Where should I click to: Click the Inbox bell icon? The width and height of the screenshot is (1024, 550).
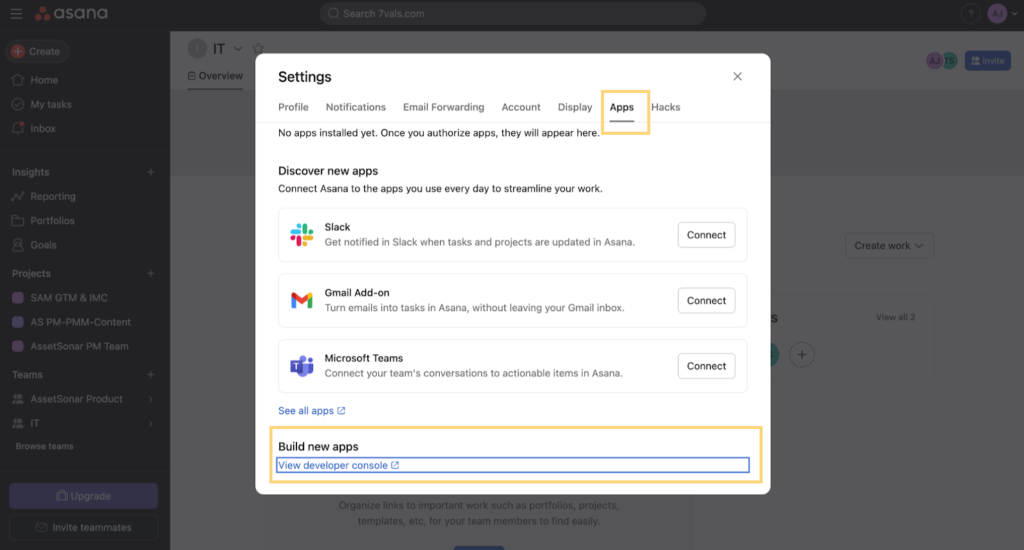18,128
